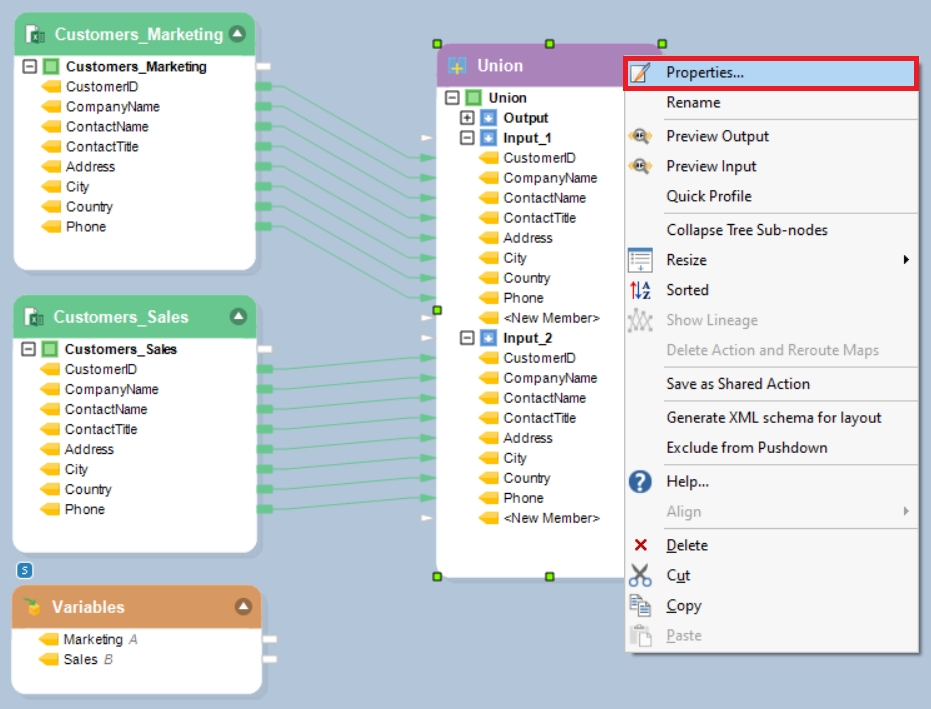Select the Marketing variable

coord(93,640)
